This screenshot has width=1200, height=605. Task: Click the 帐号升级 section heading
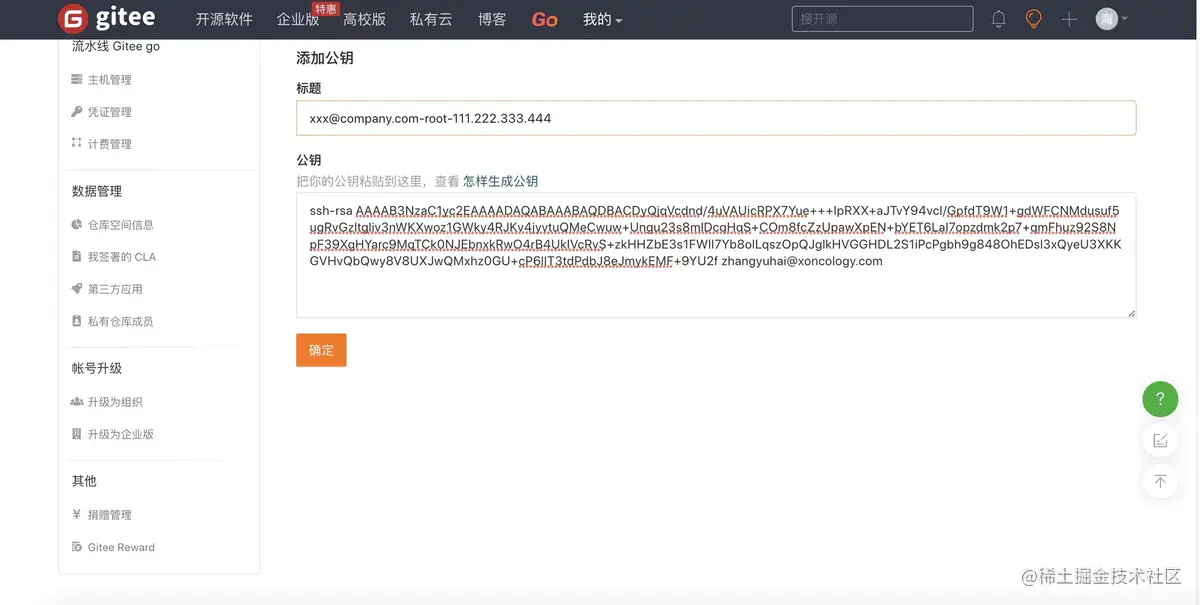[x=97, y=368]
